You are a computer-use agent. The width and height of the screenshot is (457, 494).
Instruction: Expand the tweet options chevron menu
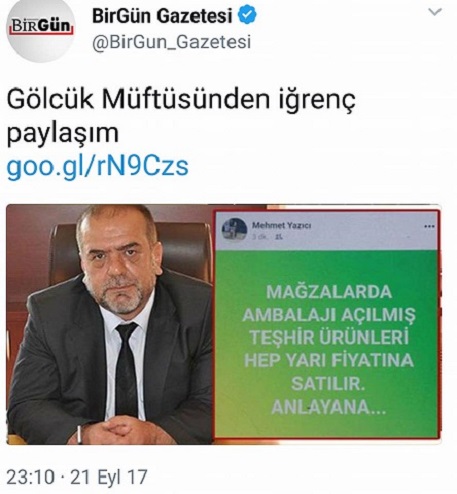(x=435, y=12)
